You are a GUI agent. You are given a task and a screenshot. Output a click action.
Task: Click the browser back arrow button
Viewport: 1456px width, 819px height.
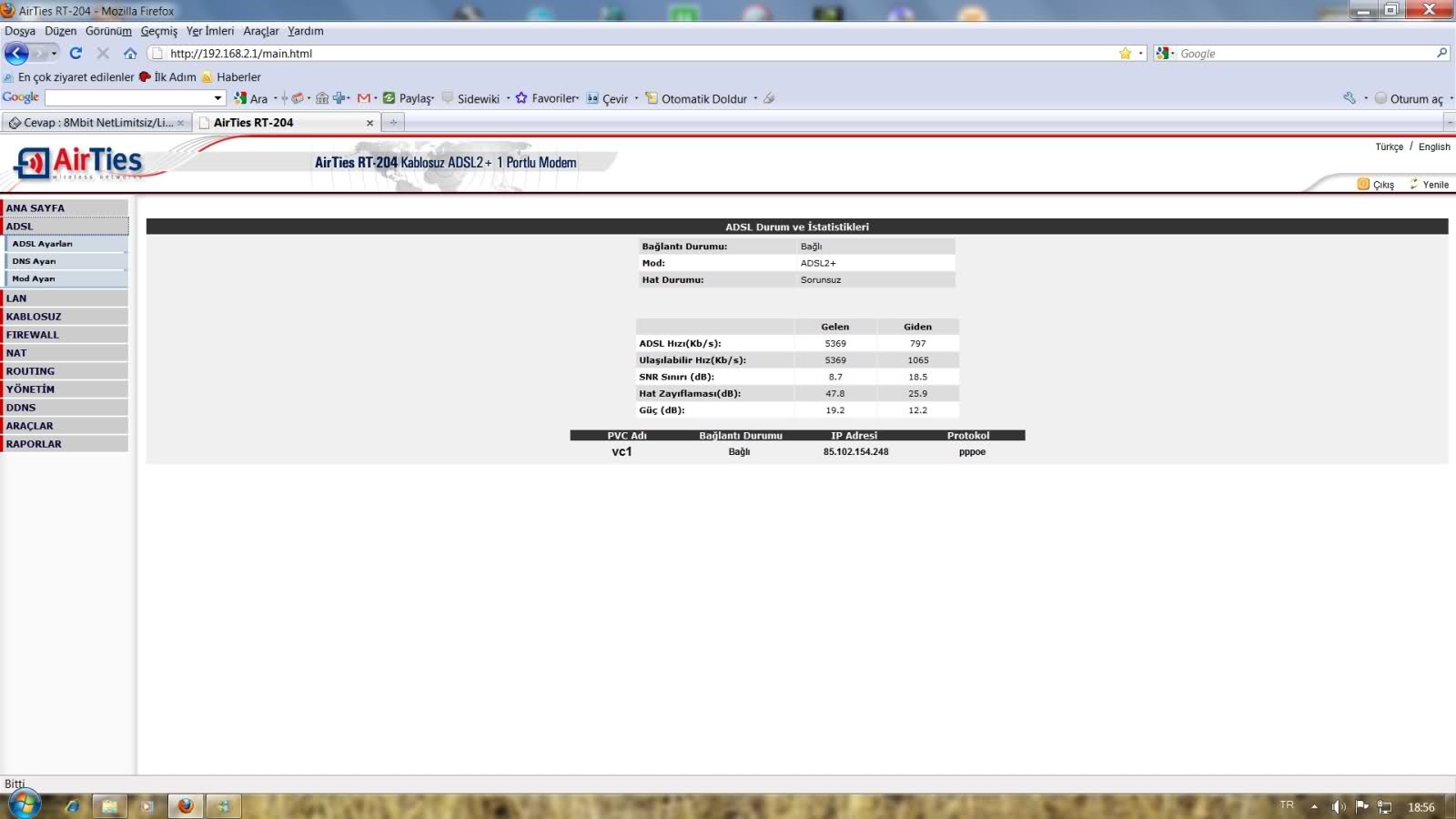tap(16, 54)
